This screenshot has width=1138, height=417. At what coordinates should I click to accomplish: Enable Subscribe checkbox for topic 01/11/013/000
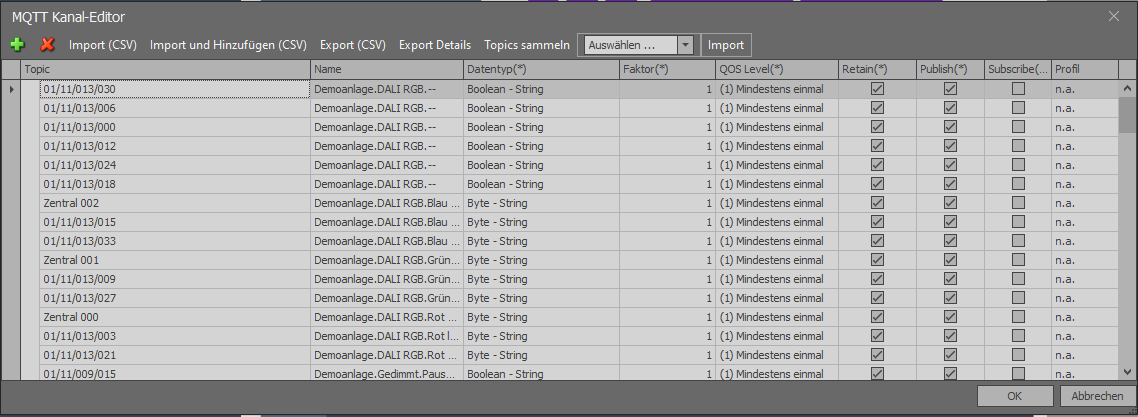pyautogui.click(x=1018, y=127)
